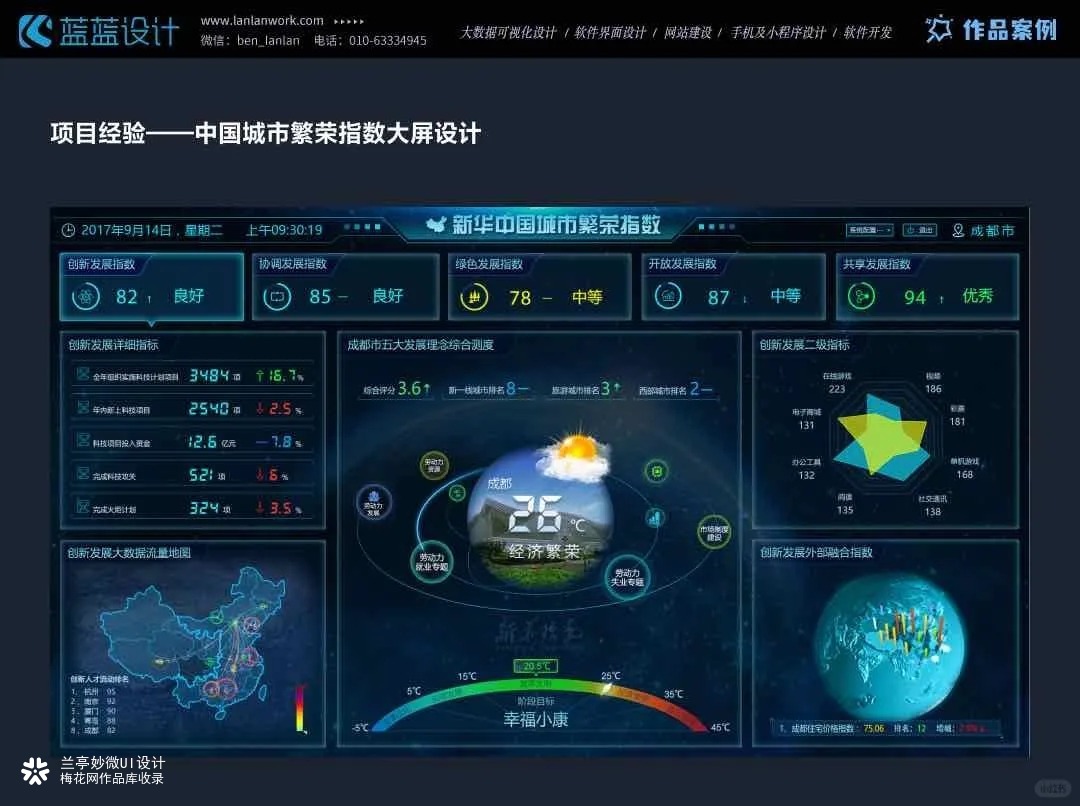Image resolution: width=1080 pixels, height=806 pixels.
Task: Click the icon of the 521 项 row
Action: pyautogui.click(x=83, y=473)
